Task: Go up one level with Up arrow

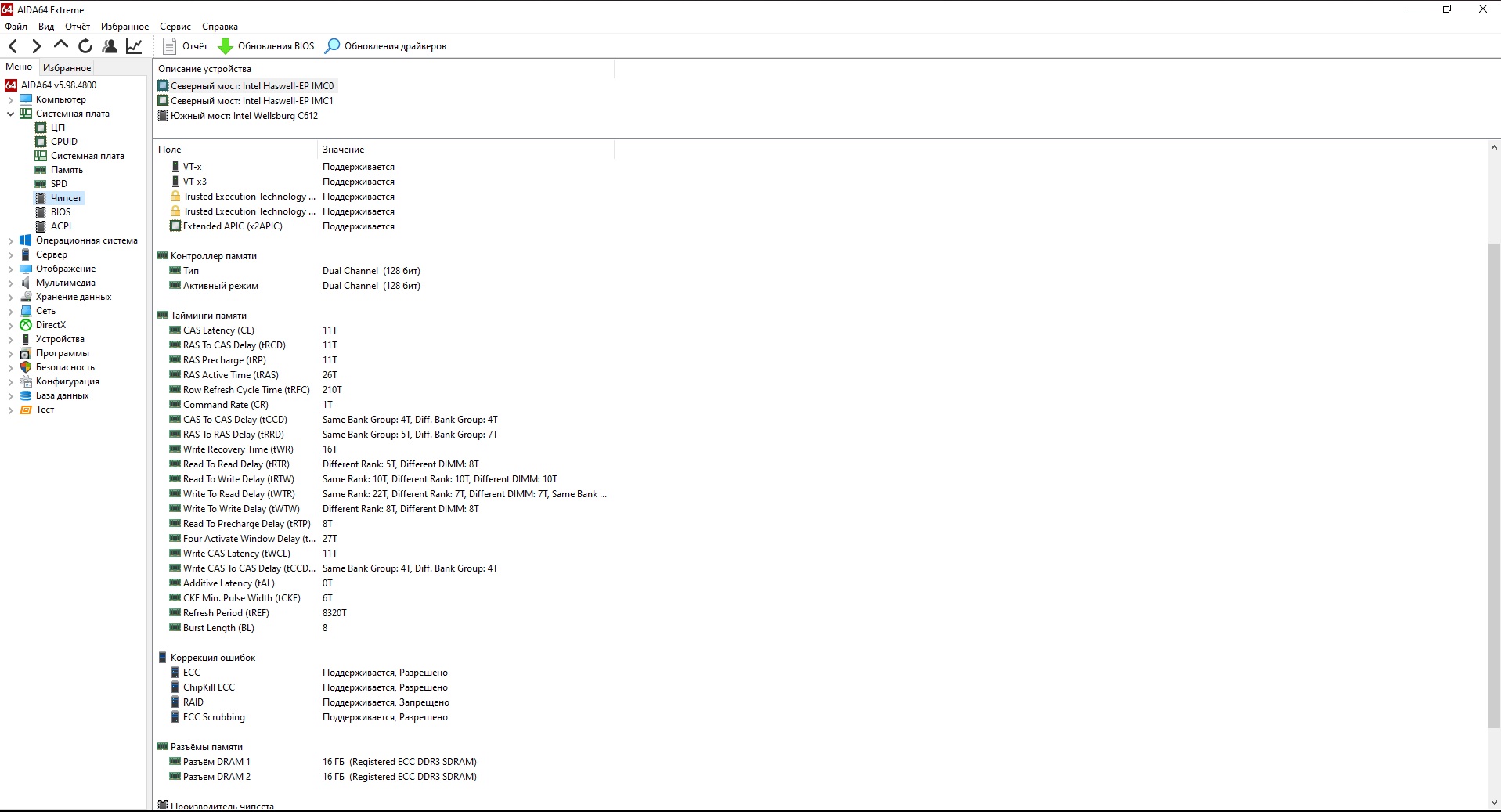Action: click(x=61, y=46)
